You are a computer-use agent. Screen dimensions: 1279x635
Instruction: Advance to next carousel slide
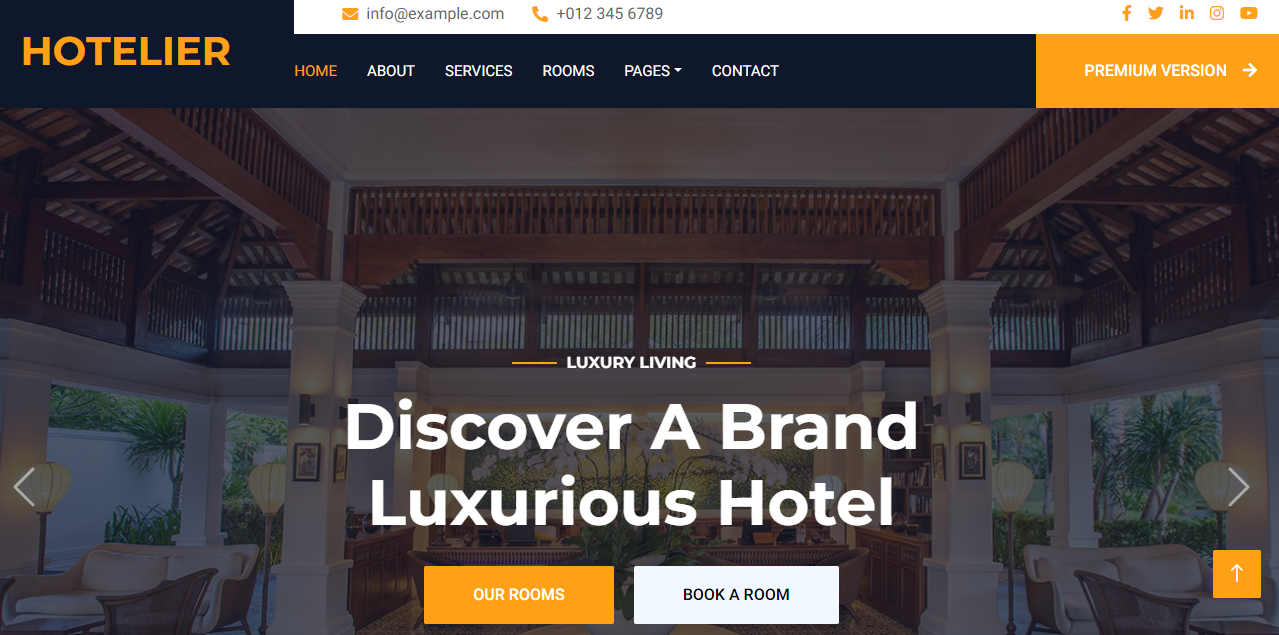pos(1238,487)
